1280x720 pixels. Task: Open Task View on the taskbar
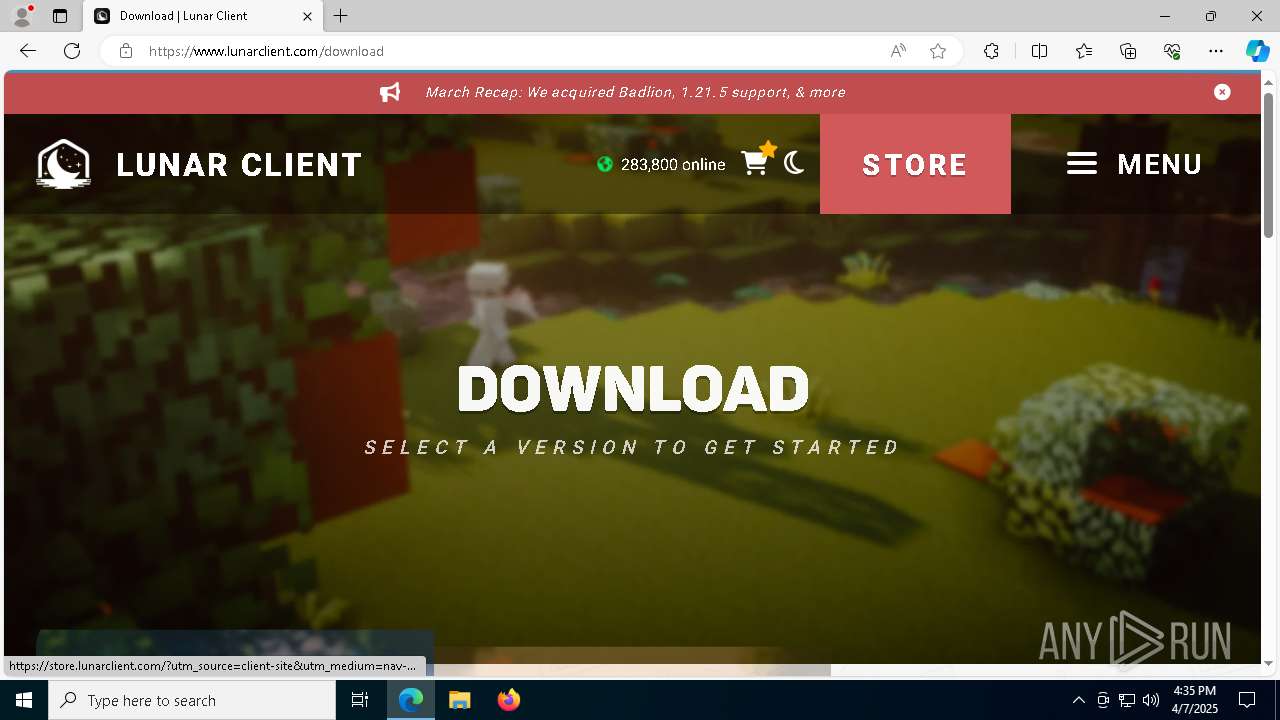[360, 700]
